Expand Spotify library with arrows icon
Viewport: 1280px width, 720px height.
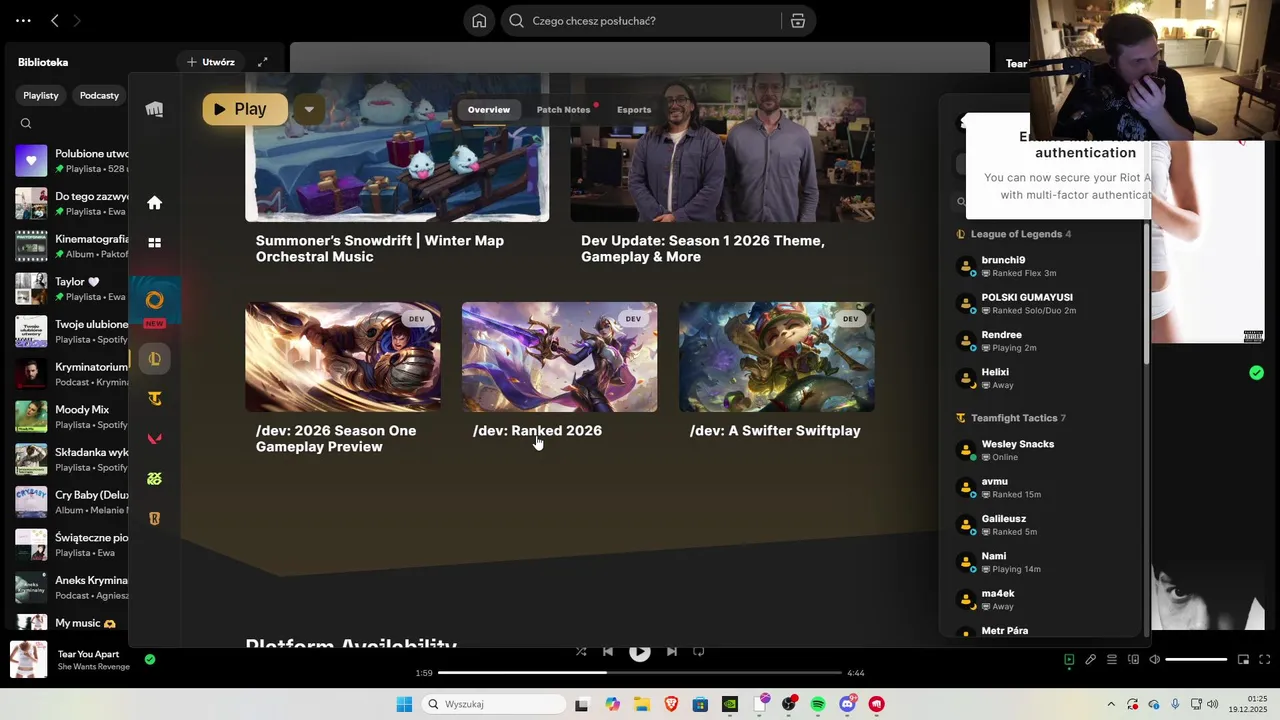(262, 62)
